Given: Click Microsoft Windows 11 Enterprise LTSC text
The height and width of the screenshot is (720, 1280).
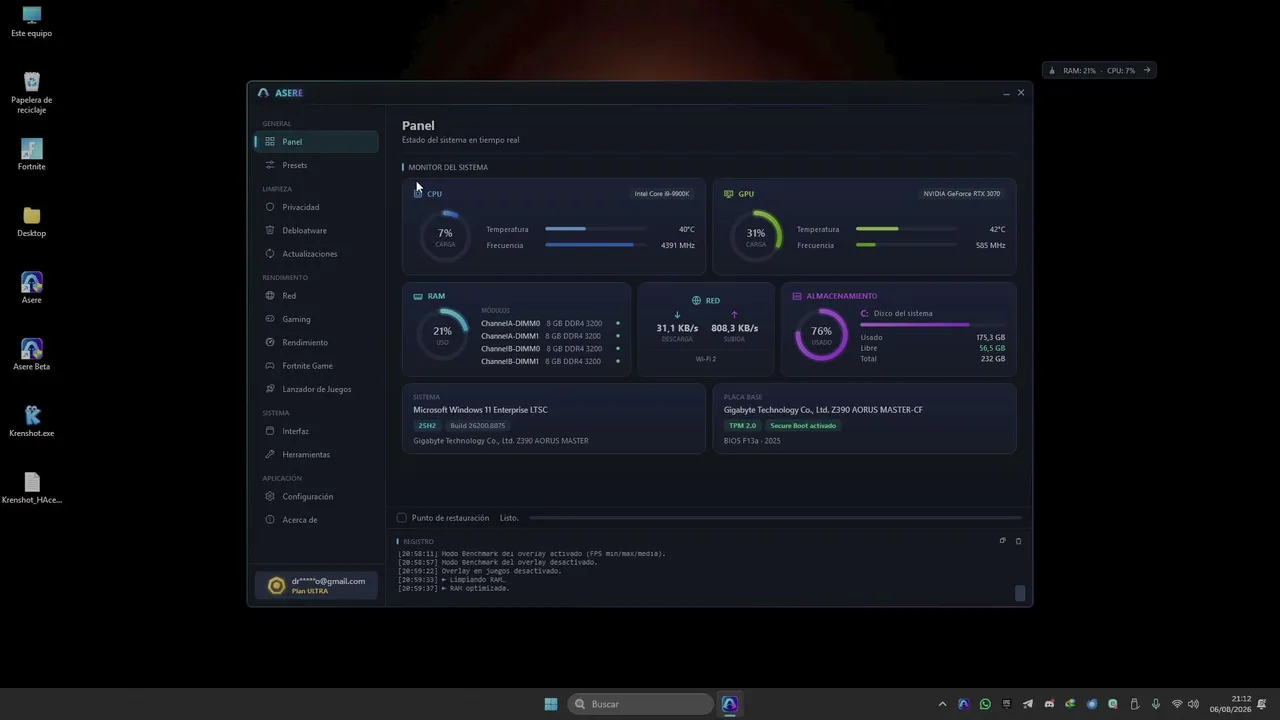Looking at the screenshot, I should pos(480,410).
